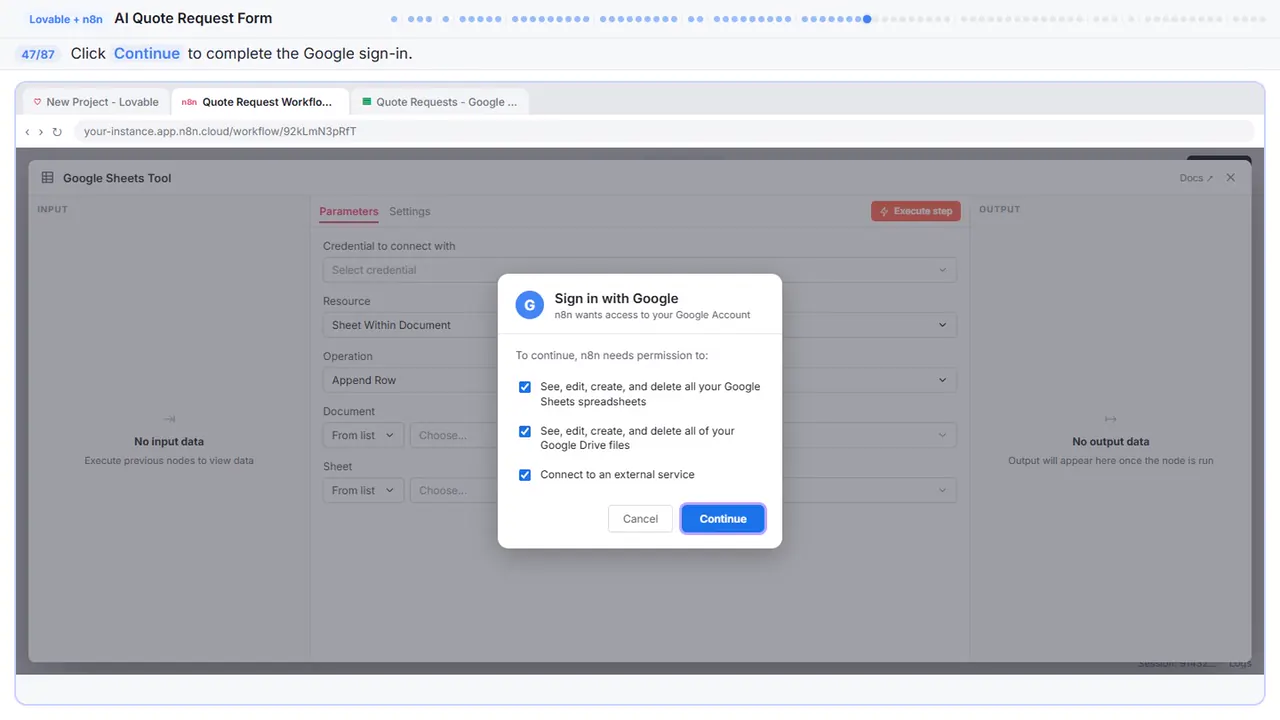This screenshot has height=720, width=1280.
Task: Click the Lovable + n8n label
Action: coord(66,19)
